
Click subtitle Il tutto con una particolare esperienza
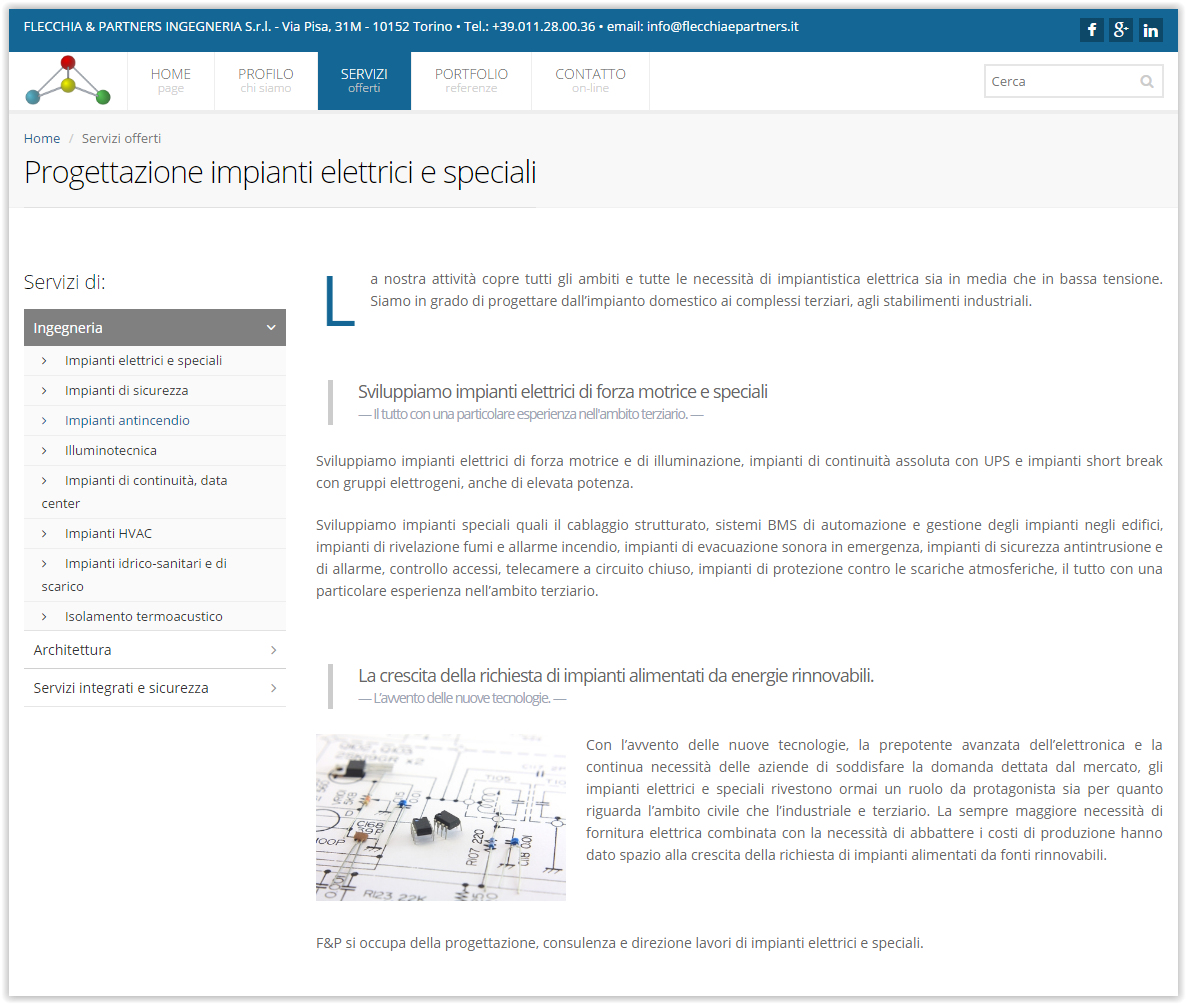click(x=531, y=415)
